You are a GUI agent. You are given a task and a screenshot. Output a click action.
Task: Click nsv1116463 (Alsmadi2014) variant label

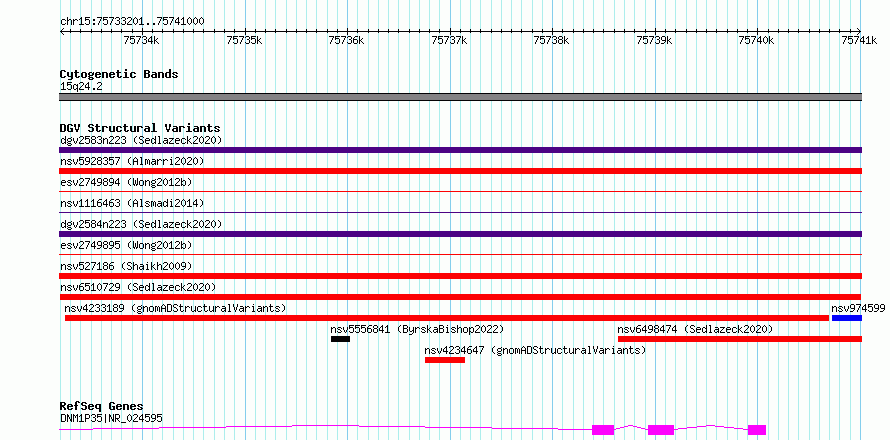tap(132, 203)
